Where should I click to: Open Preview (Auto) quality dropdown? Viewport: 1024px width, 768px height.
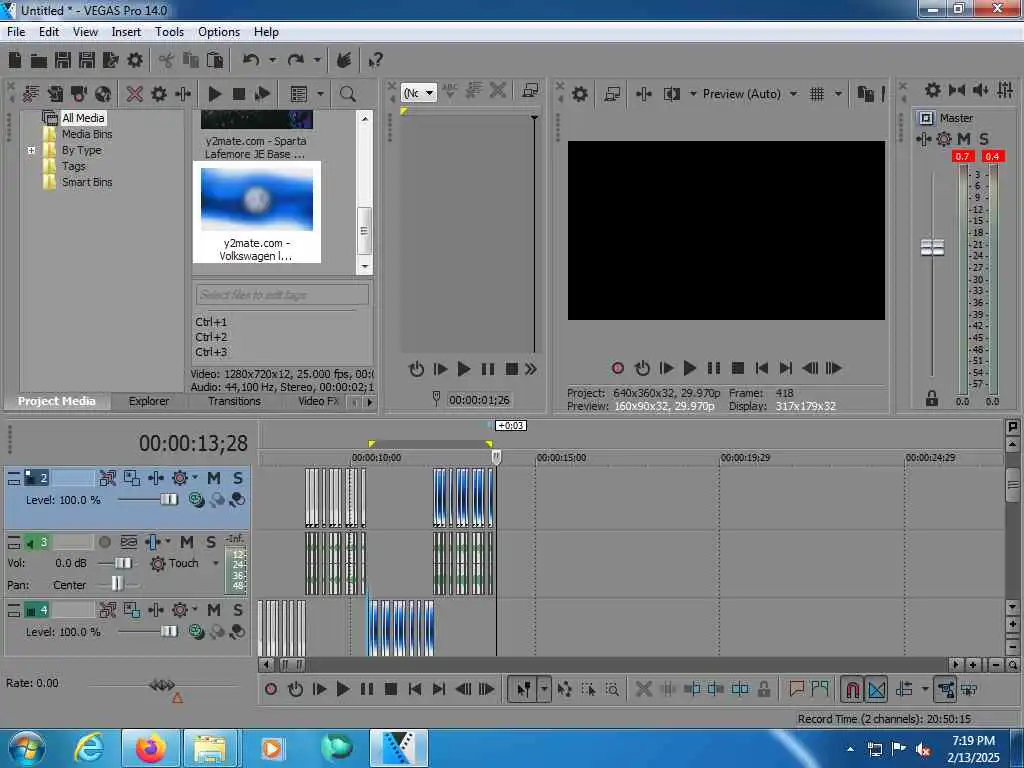(793, 94)
